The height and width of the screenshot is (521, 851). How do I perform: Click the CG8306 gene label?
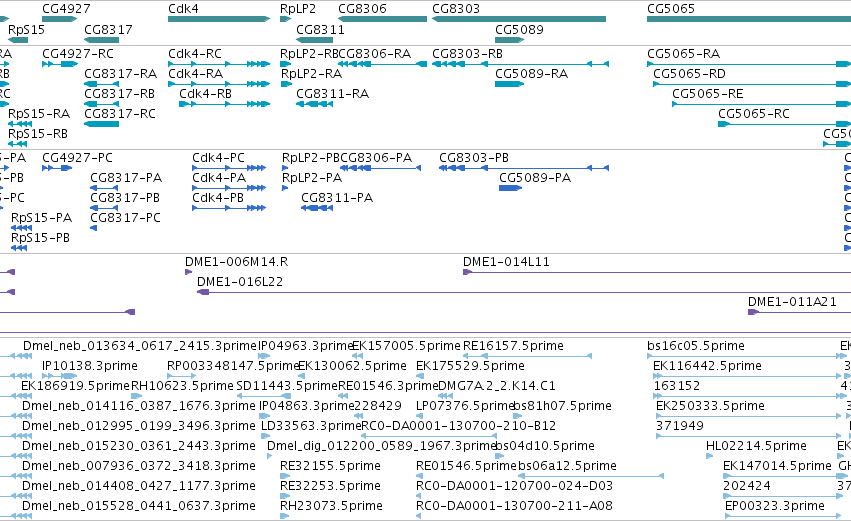(x=363, y=9)
